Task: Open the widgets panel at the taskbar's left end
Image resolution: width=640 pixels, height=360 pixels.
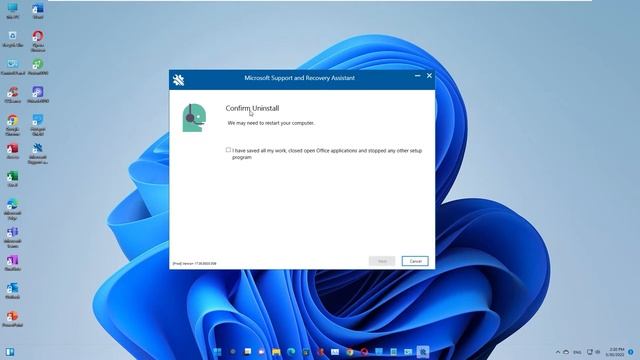Action: click(10, 352)
